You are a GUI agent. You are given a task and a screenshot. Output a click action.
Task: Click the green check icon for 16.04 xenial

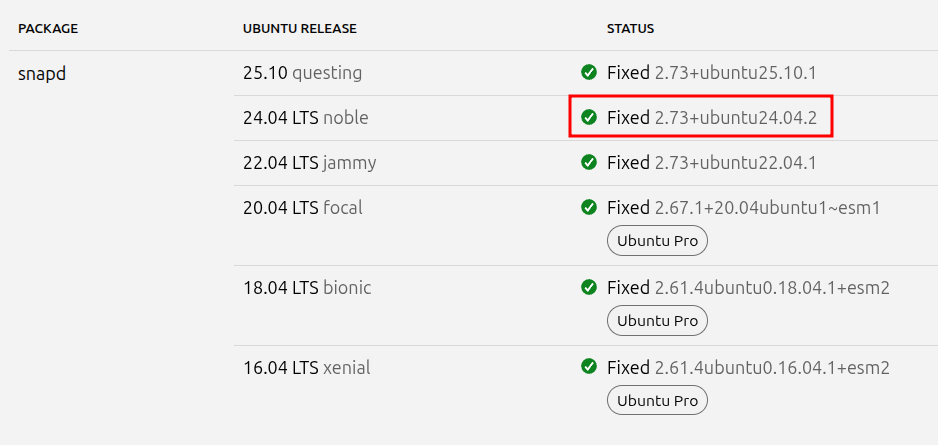(x=589, y=367)
